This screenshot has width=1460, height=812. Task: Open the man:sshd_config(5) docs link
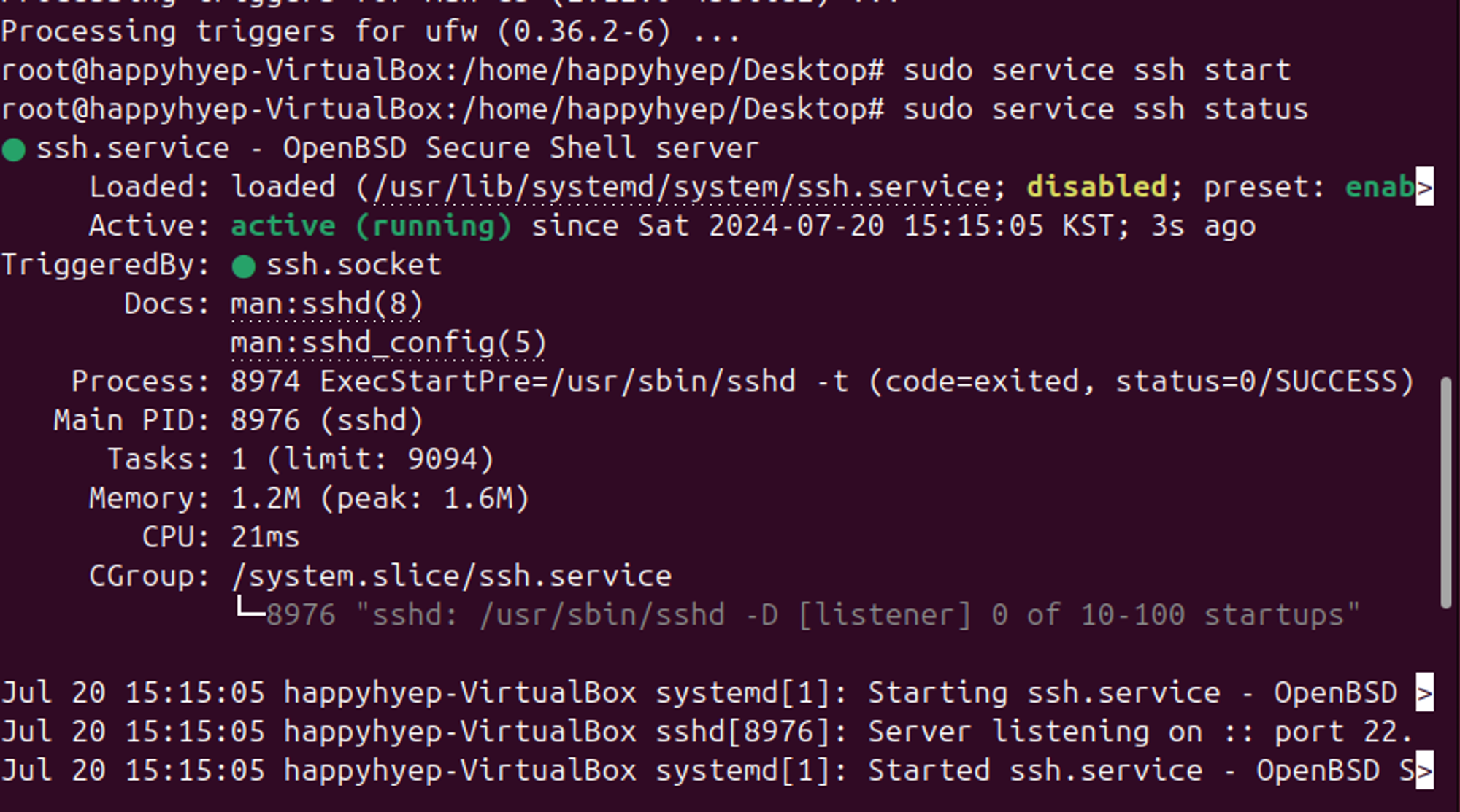[x=388, y=343]
